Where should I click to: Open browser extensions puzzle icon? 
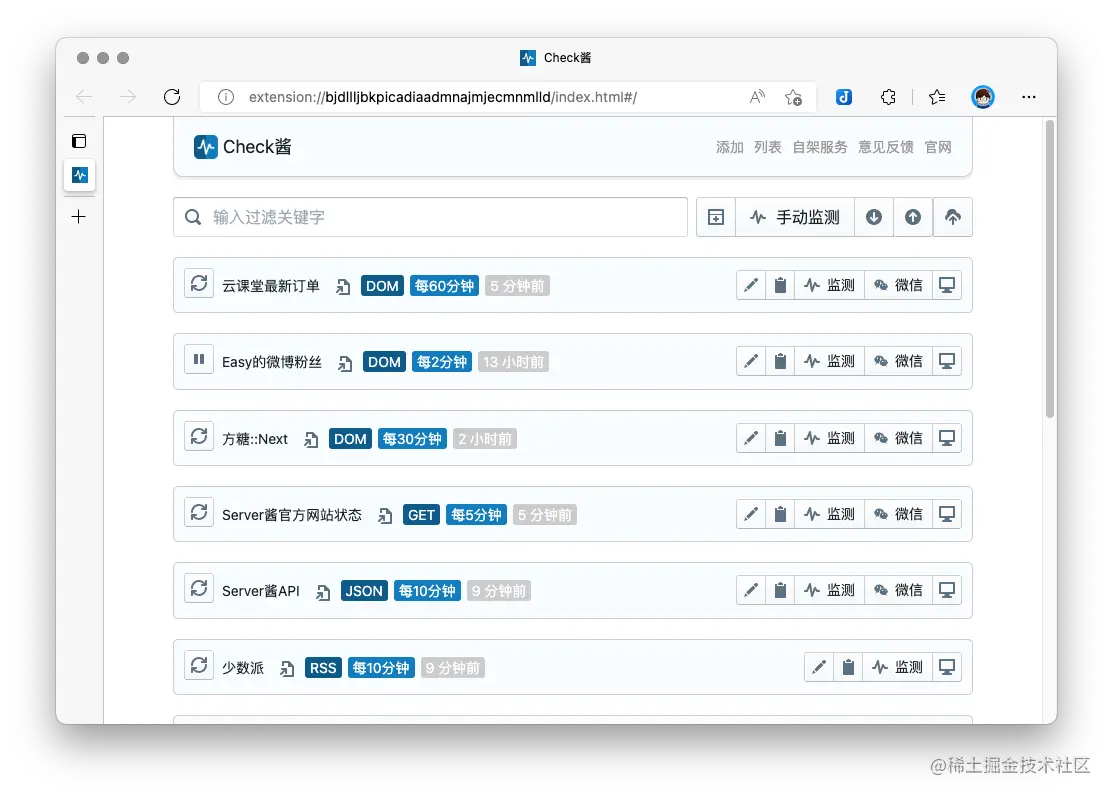888,97
